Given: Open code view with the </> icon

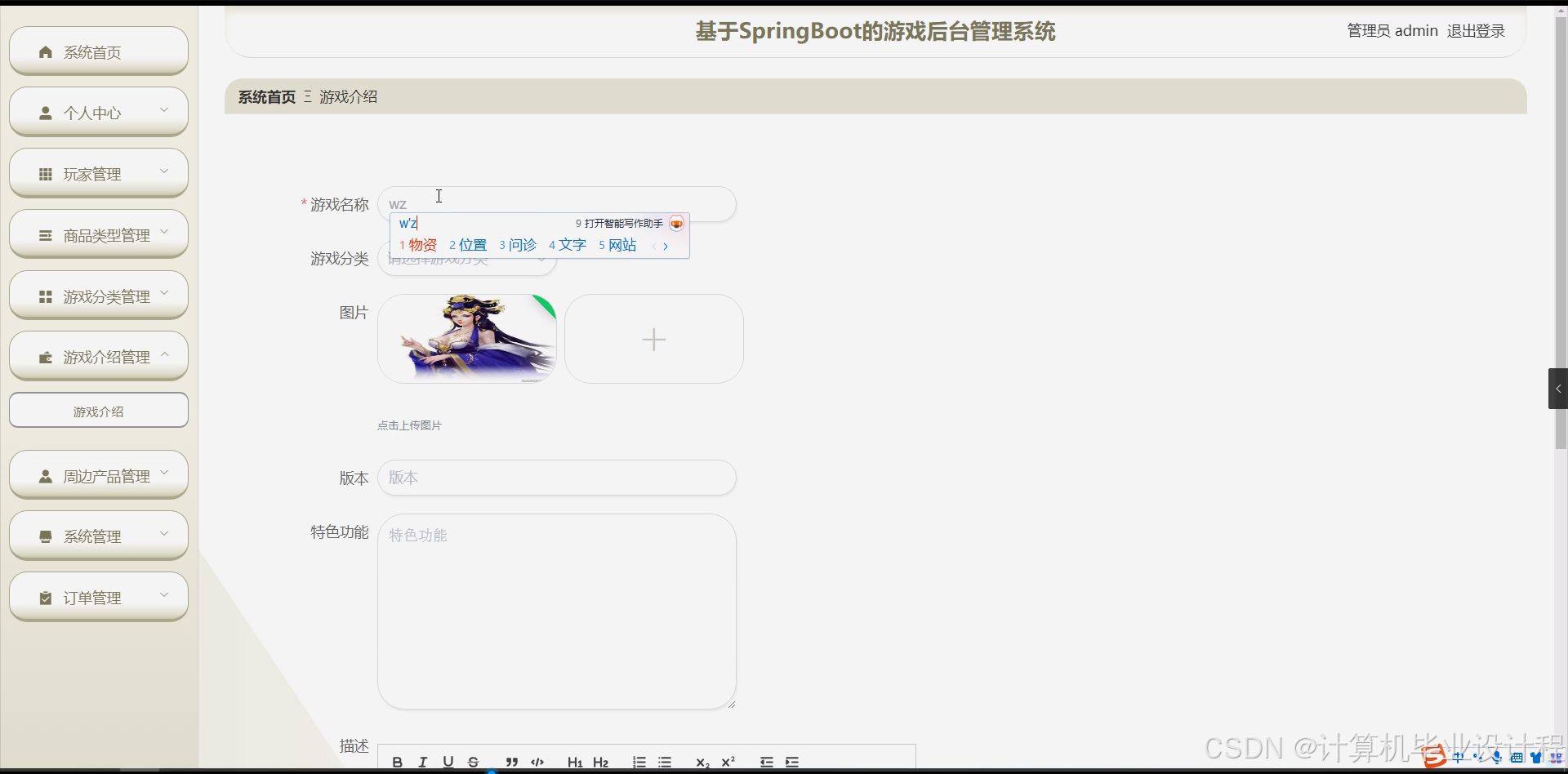Looking at the screenshot, I should [x=537, y=761].
